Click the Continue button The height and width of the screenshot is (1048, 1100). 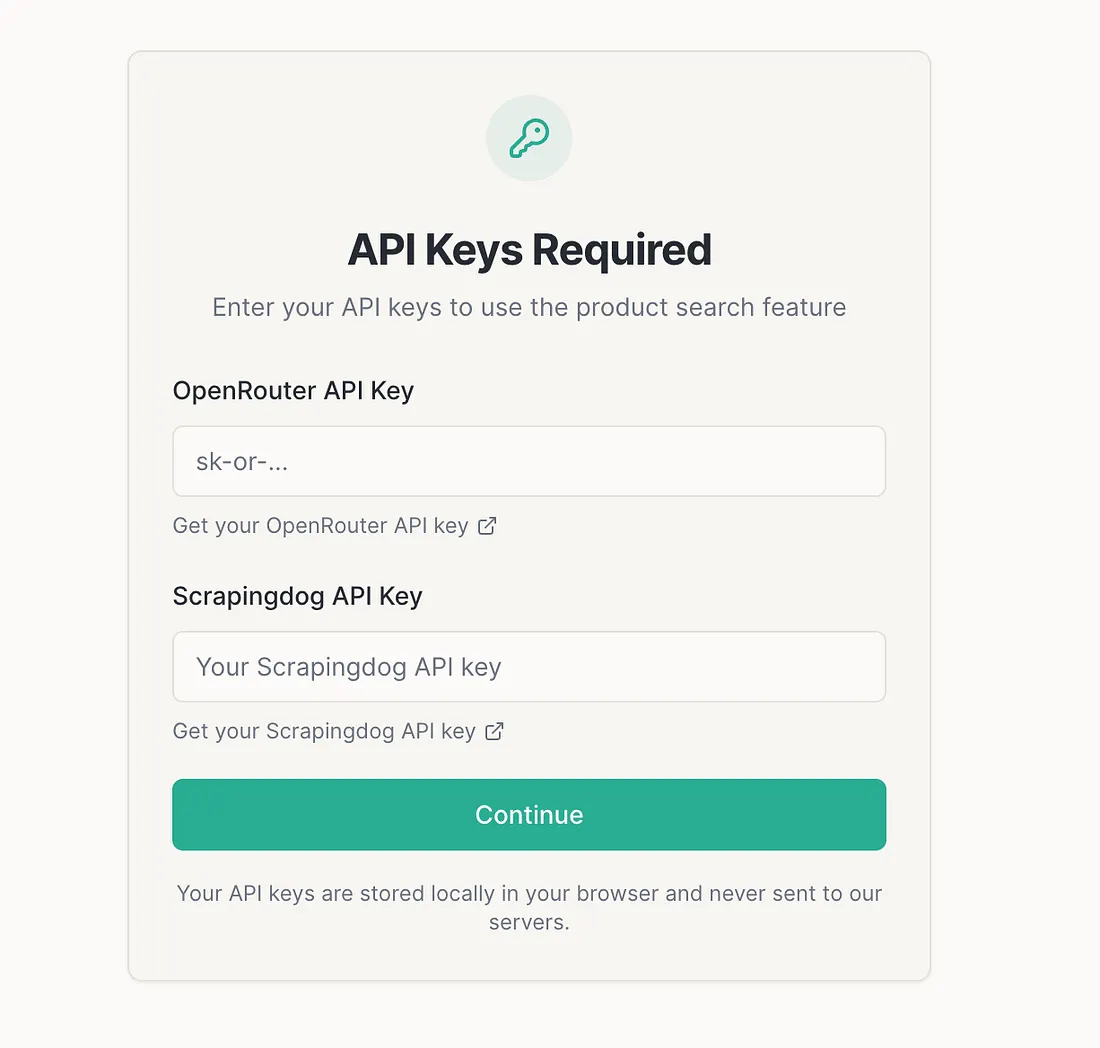(x=529, y=814)
